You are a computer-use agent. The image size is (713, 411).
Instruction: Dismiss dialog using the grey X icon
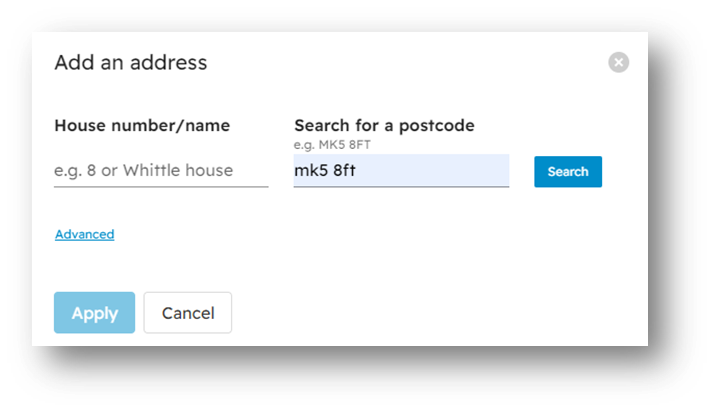coord(618,62)
